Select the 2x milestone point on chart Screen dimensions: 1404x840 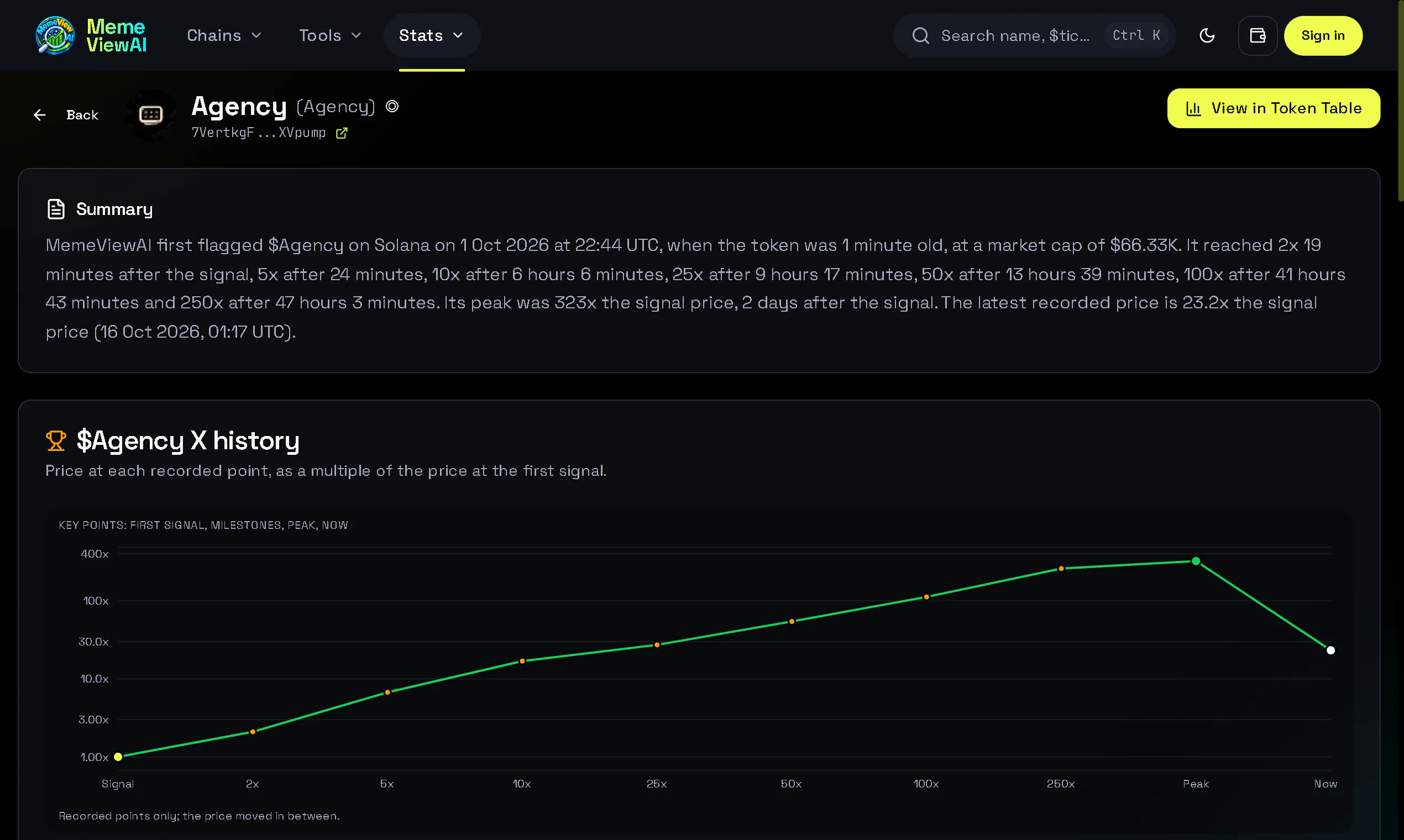tap(253, 732)
